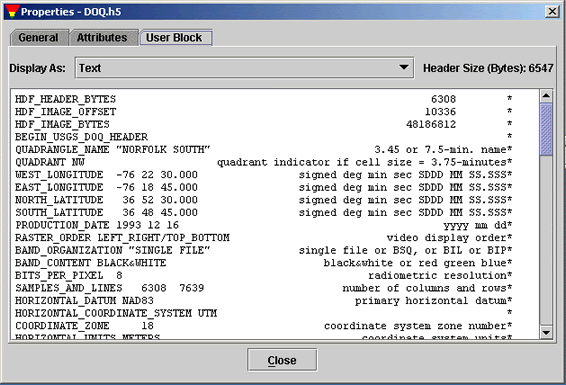The image size is (566, 385).
Task: Click the empty scrollbar track below thumb
Action: pyautogui.click(x=546, y=241)
